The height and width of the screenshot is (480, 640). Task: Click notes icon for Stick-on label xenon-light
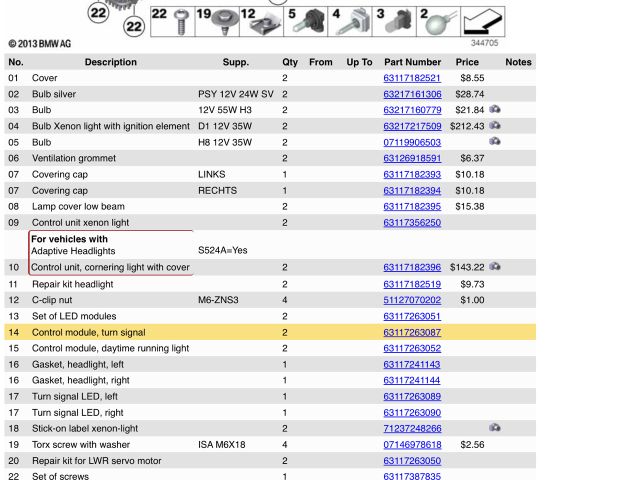pyautogui.click(x=495, y=428)
